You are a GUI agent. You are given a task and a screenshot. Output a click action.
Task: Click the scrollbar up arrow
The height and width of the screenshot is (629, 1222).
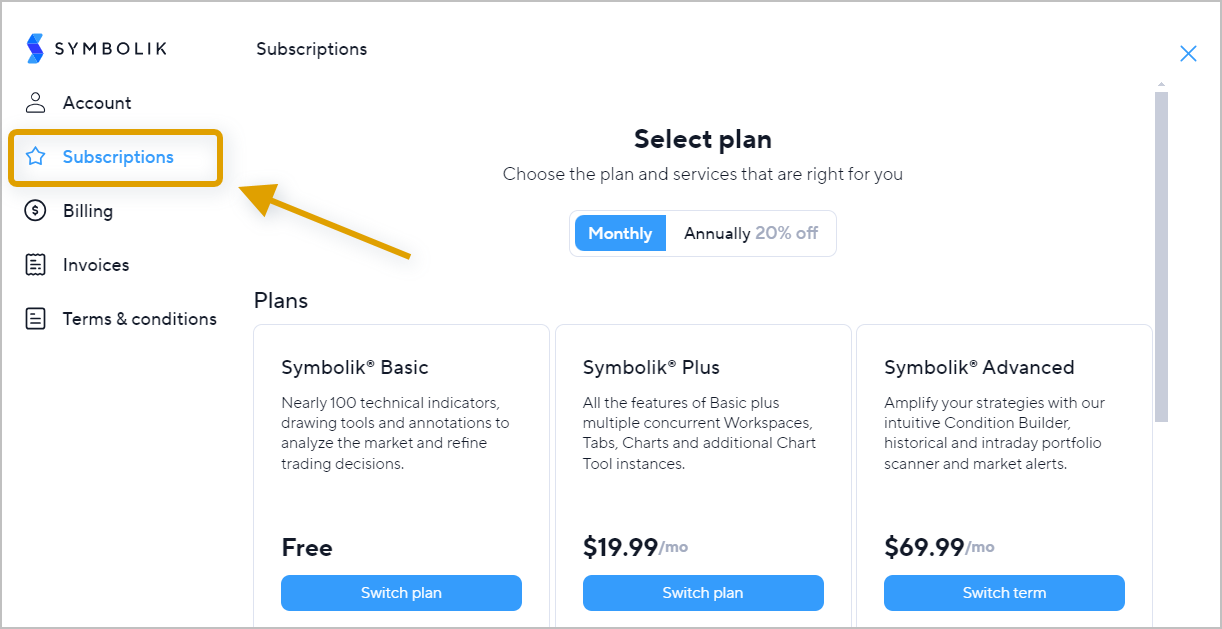pos(1161,85)
